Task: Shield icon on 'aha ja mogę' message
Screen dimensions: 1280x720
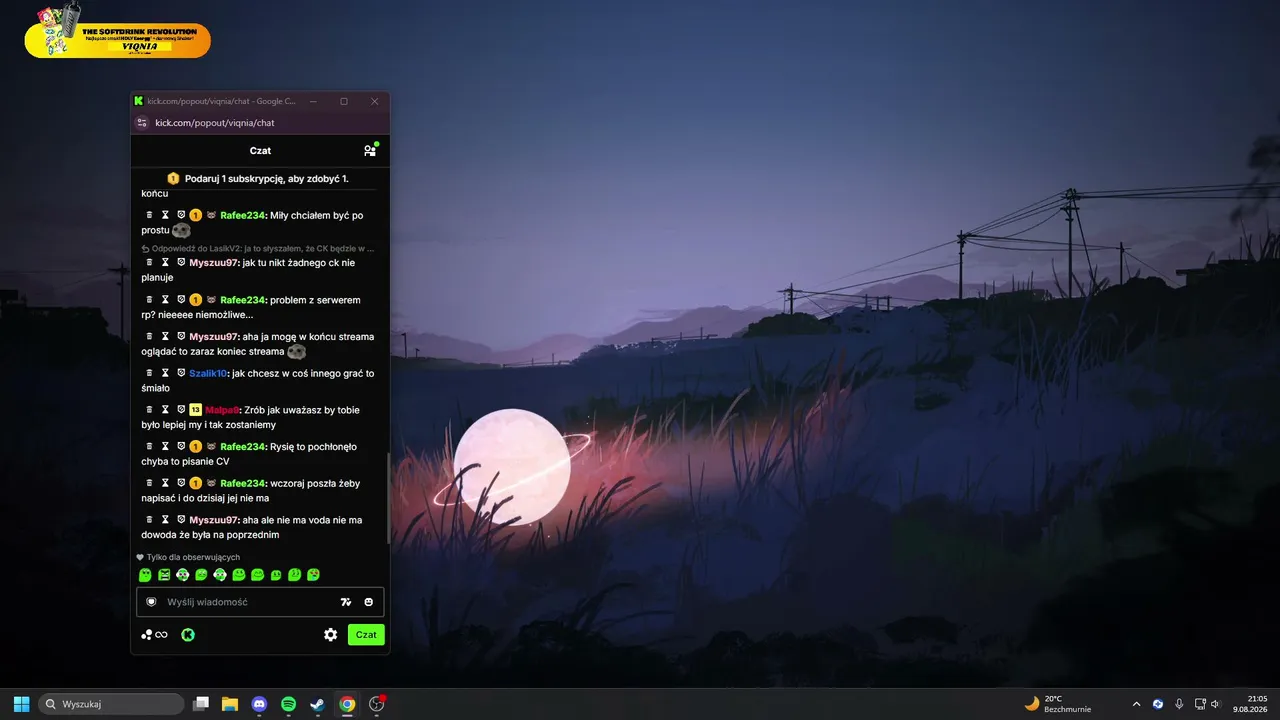Action: click(181, 336)
